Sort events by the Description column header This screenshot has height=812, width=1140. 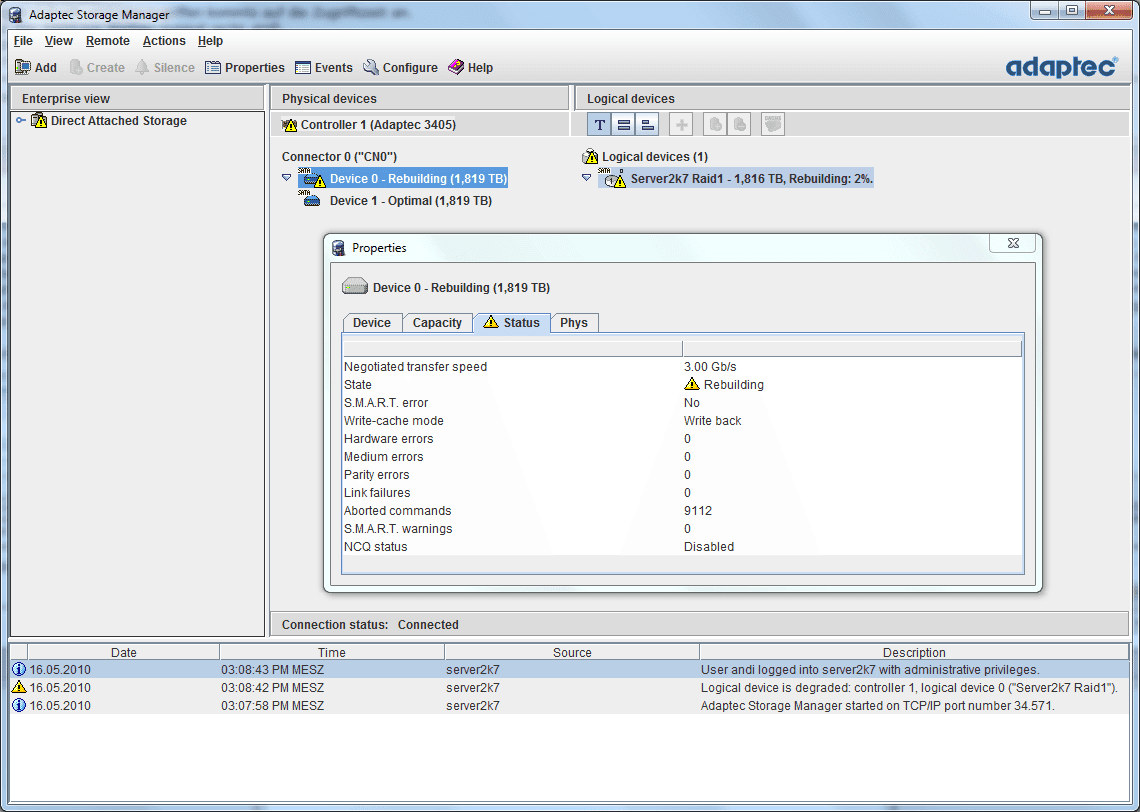click(x=914, y=652)
